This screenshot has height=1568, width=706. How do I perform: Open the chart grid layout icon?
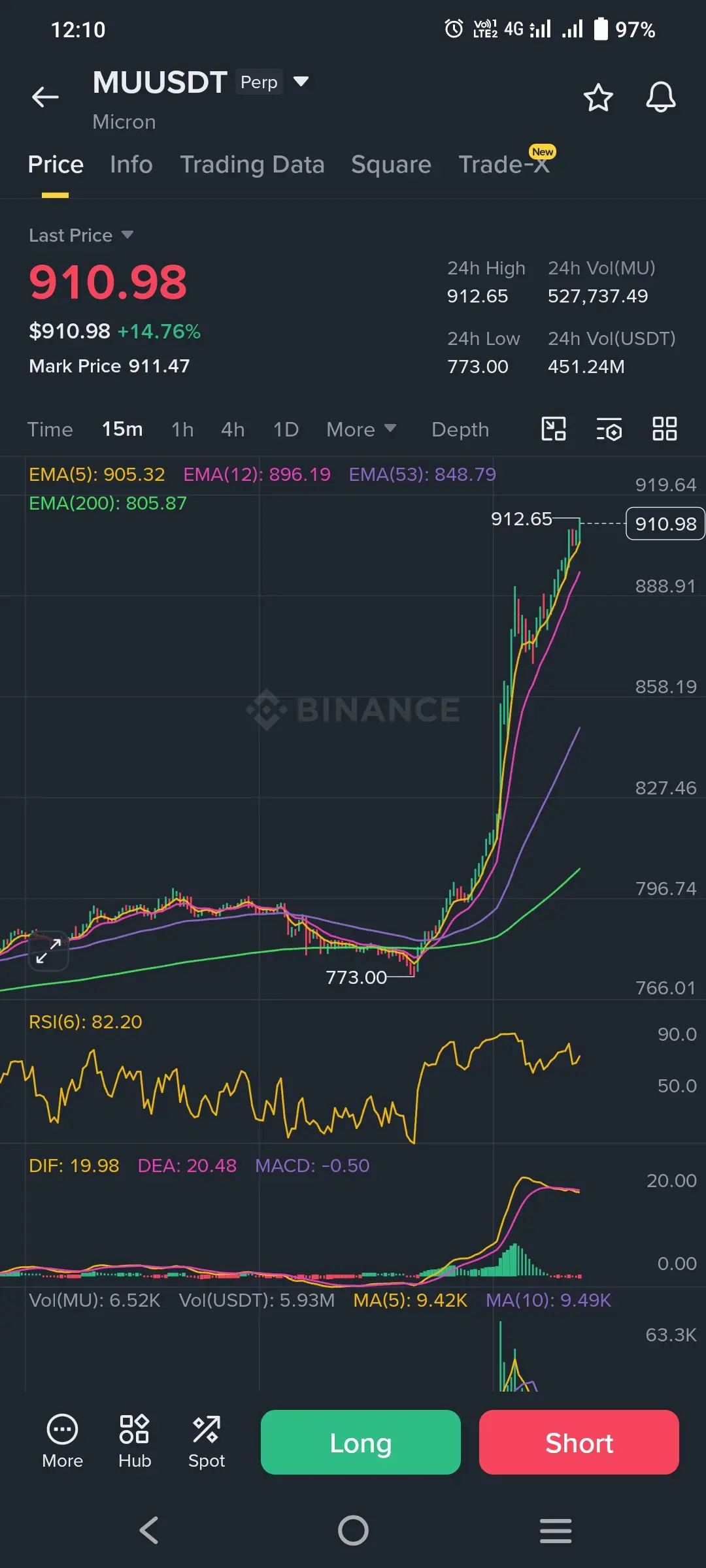coord(665,429)
